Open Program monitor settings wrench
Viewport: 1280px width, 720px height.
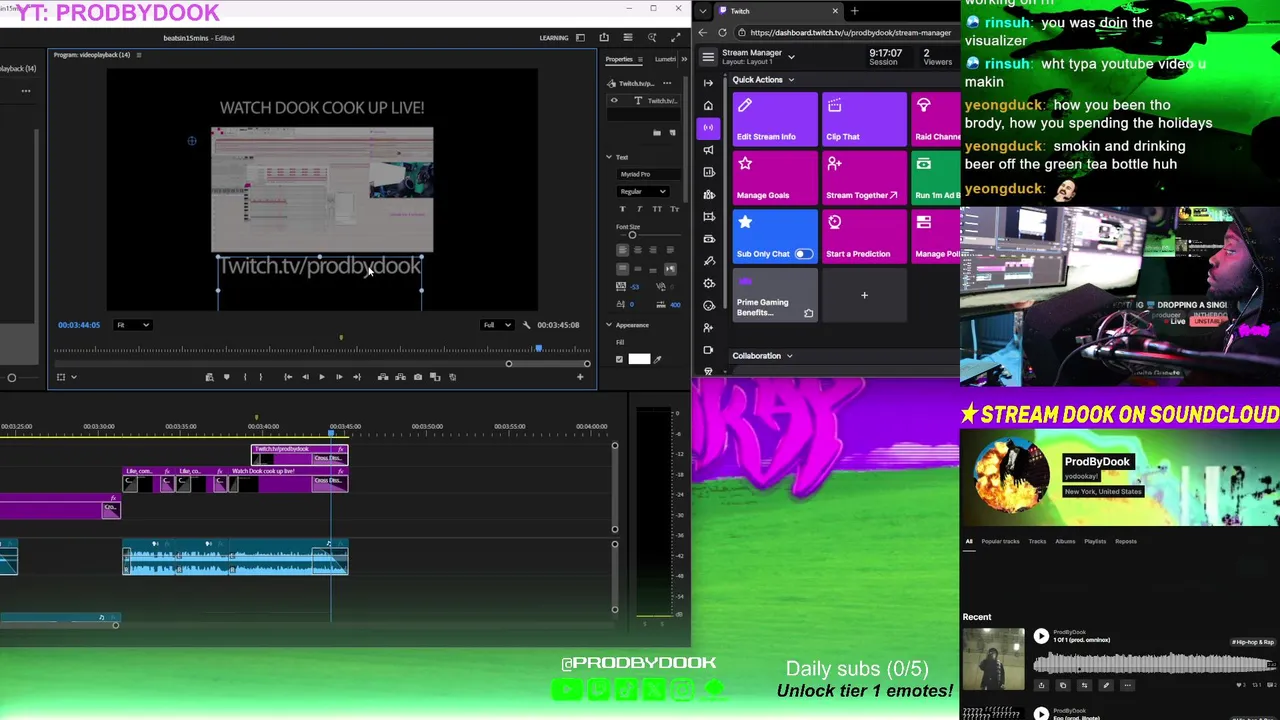click(527, 325)
